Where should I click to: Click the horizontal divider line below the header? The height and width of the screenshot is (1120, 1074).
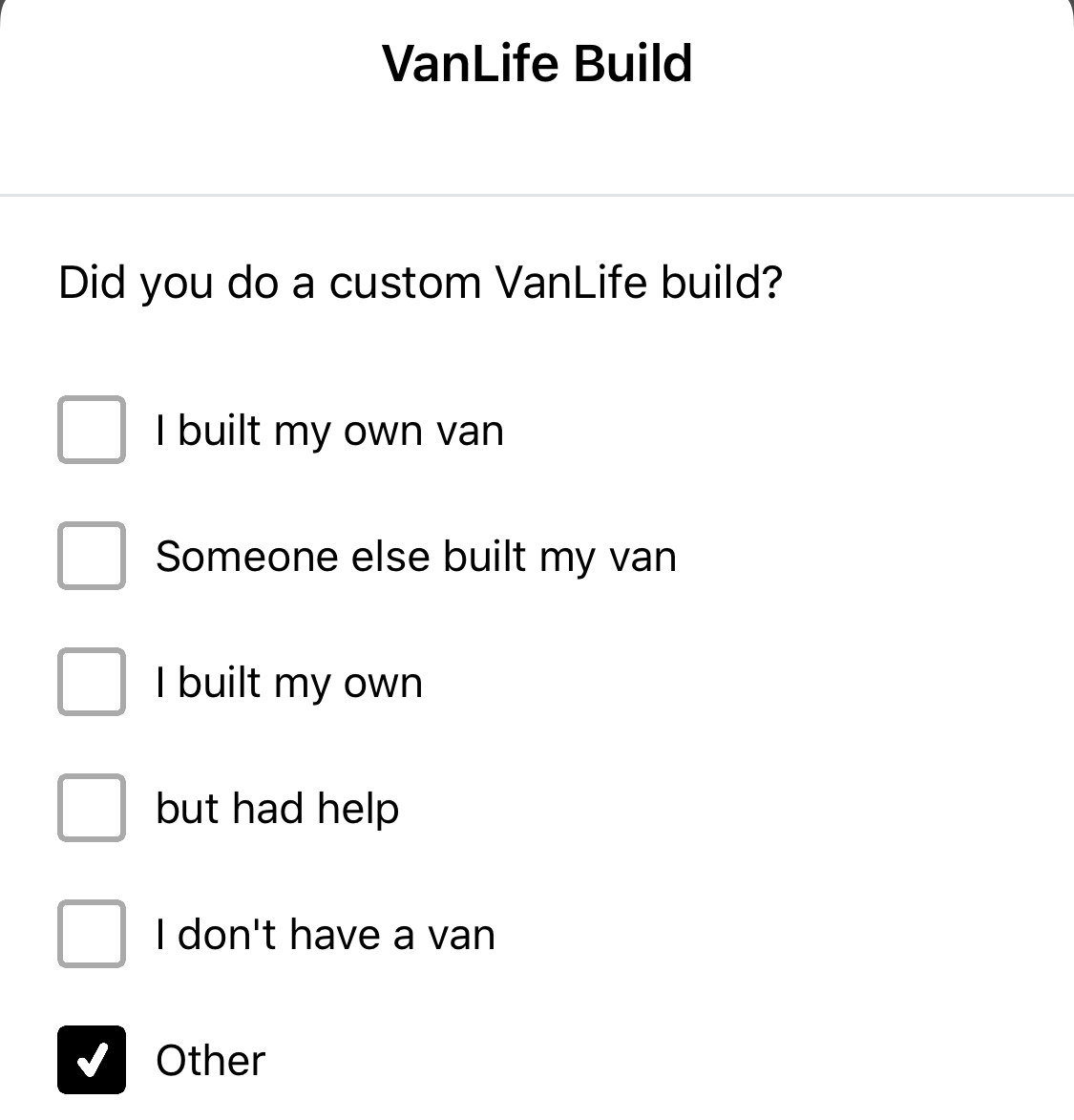537,195
